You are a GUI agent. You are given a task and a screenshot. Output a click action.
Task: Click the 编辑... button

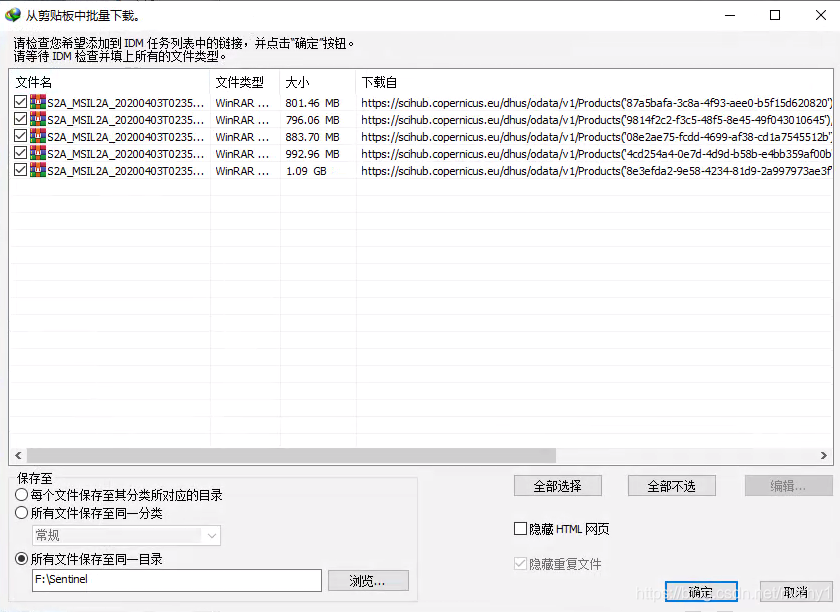coord(788,486)
